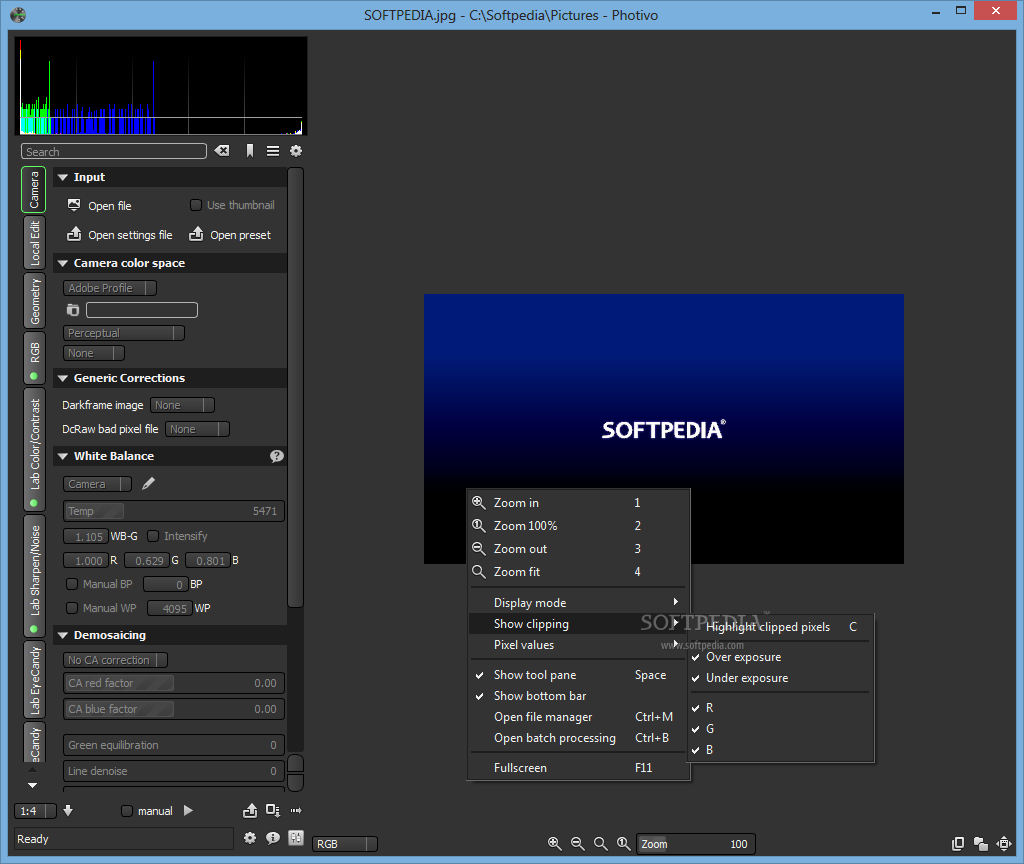Open the list menu icon beside the search field
1024x864 pixels.
click(273, 151)
